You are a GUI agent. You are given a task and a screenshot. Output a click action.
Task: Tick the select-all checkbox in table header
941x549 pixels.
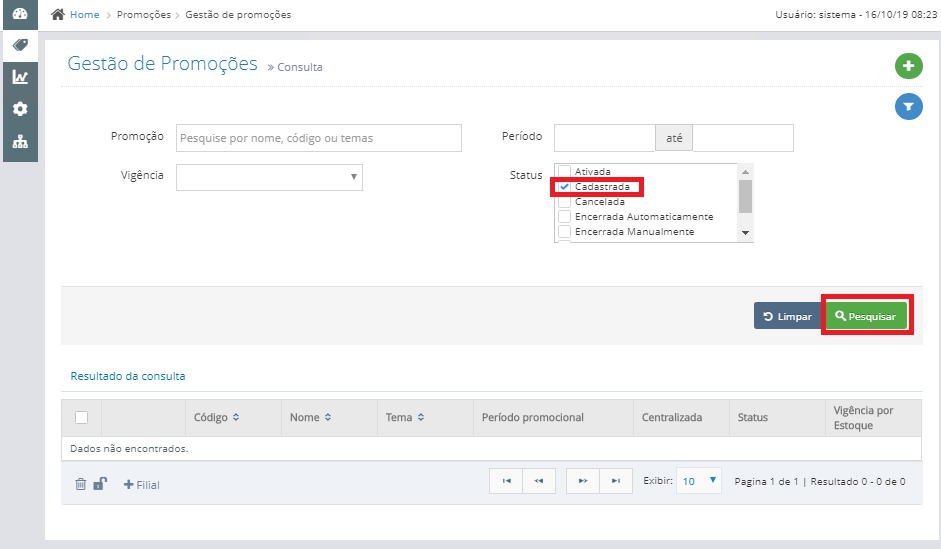(x=82, y=417)
